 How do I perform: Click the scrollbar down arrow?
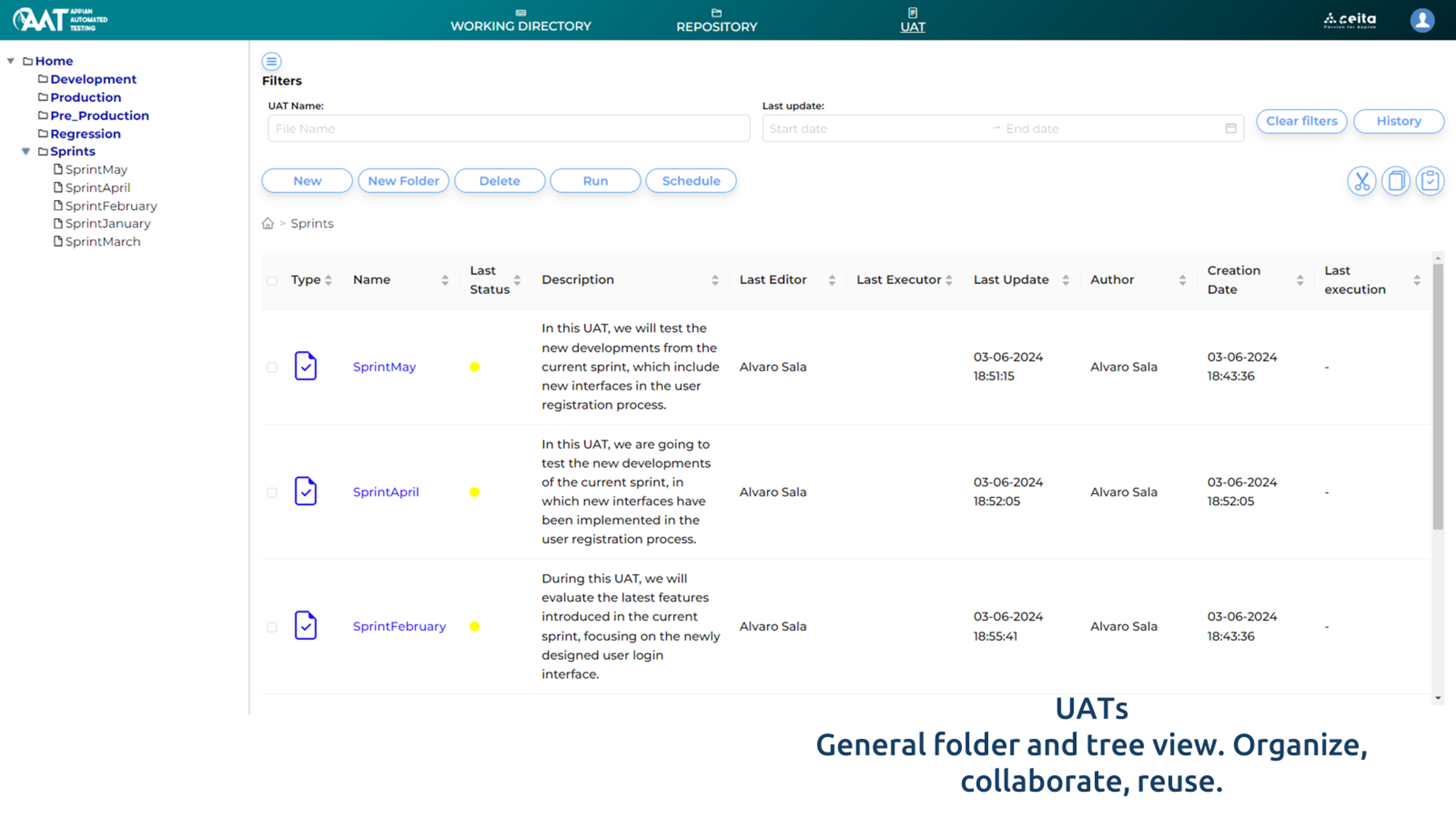click(x=1438, y=698)
